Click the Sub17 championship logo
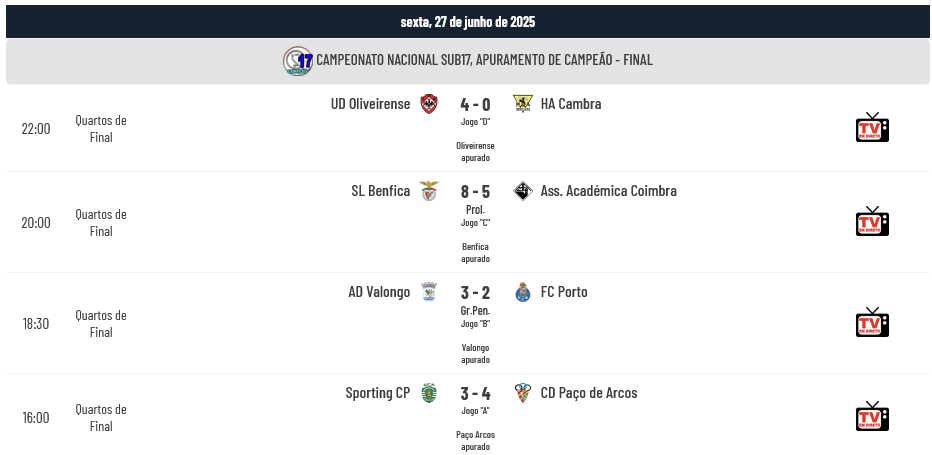Image resolution: width=932 pixels, height=455 pixels. coord(298,61)
